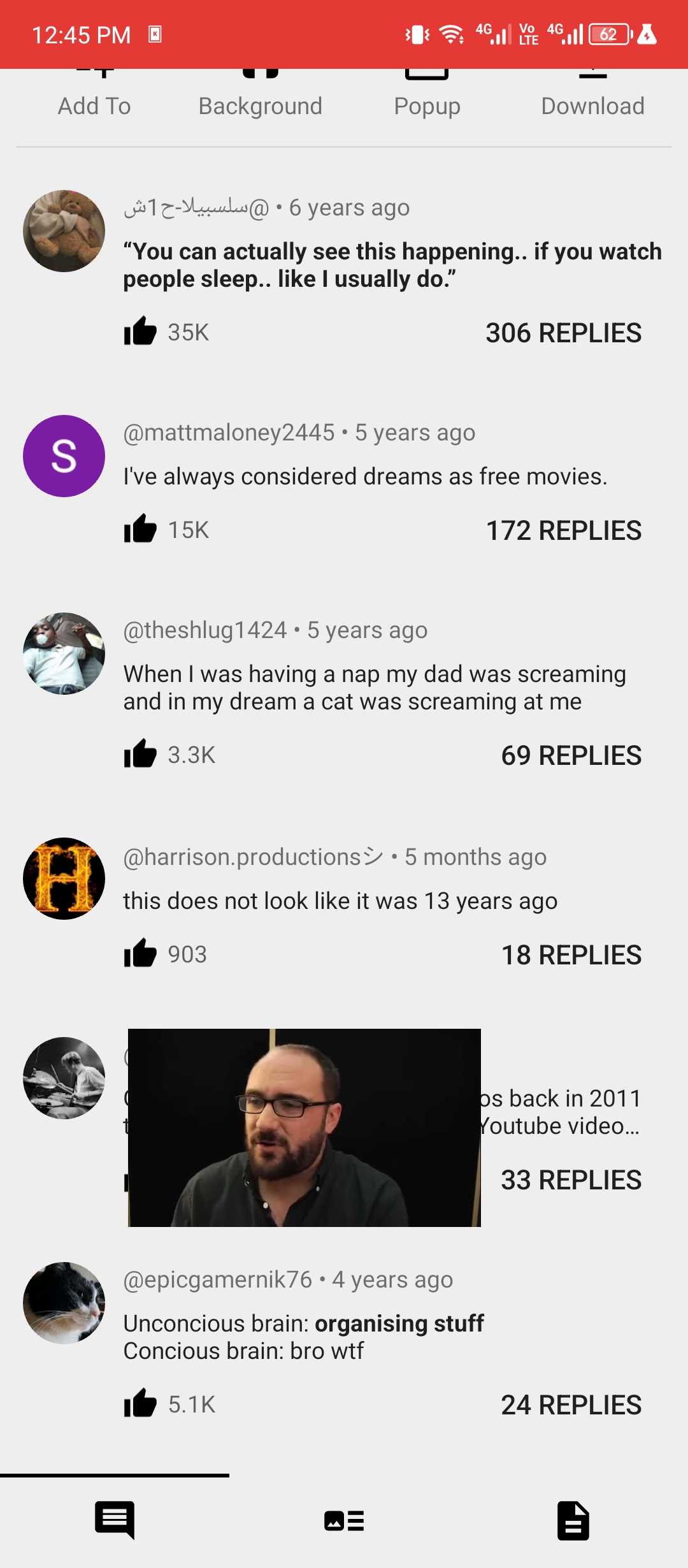The height and width of the screenshot is (1568, 688).
Task: Tap thumbs-up icon showing 15K likes
Action: 140,529
